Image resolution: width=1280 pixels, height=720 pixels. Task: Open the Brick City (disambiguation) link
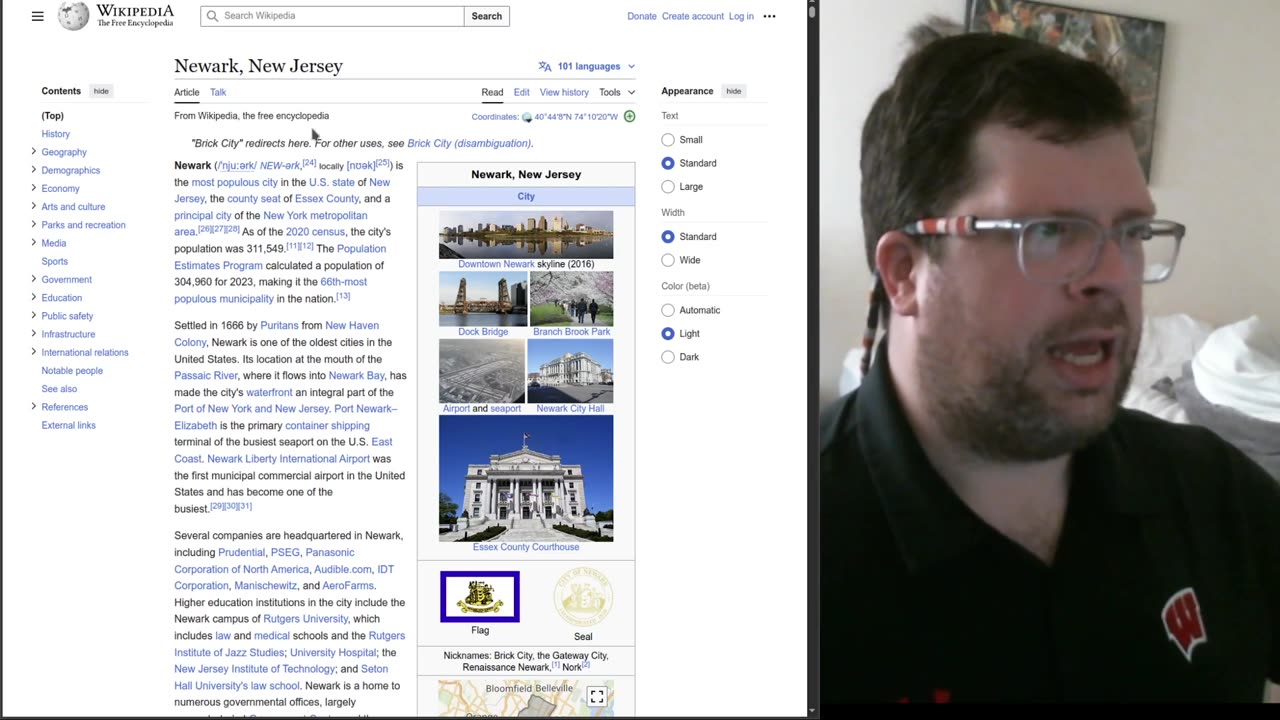coord(469,143)
